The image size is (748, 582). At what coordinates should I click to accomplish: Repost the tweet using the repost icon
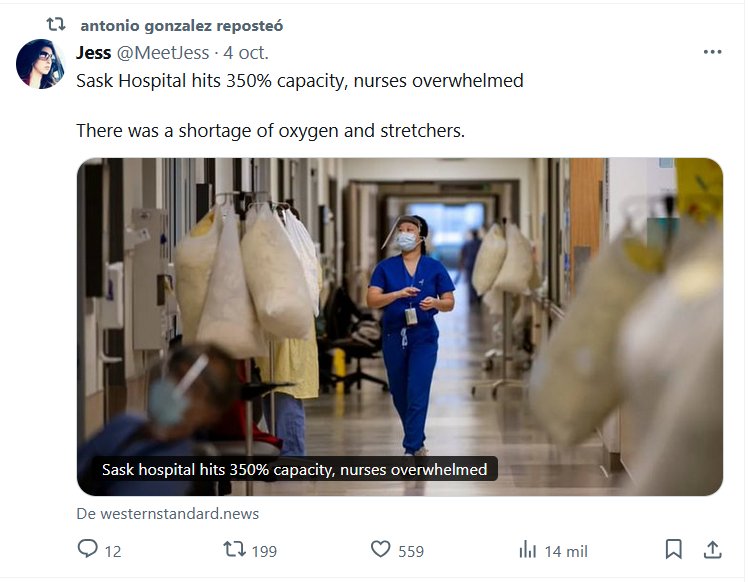(x=233, y=549)
